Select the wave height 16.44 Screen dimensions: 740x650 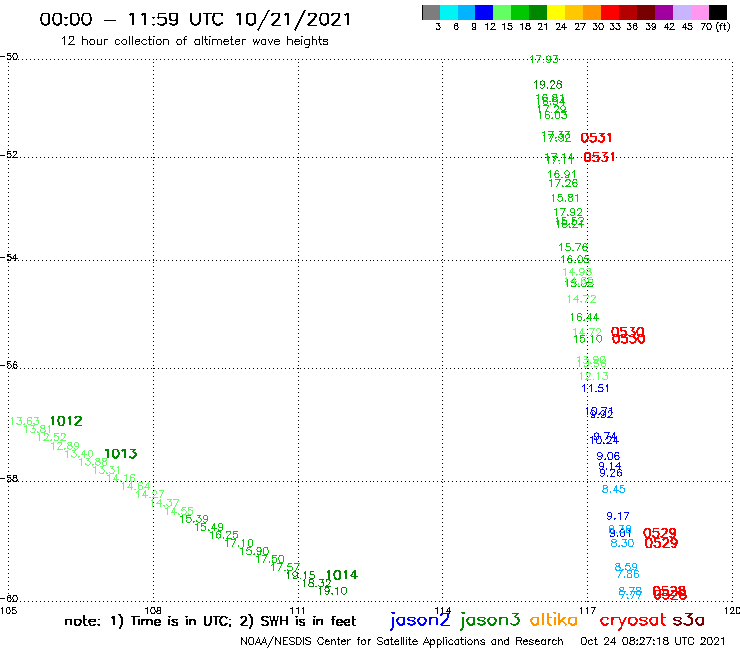click(584, 317)
